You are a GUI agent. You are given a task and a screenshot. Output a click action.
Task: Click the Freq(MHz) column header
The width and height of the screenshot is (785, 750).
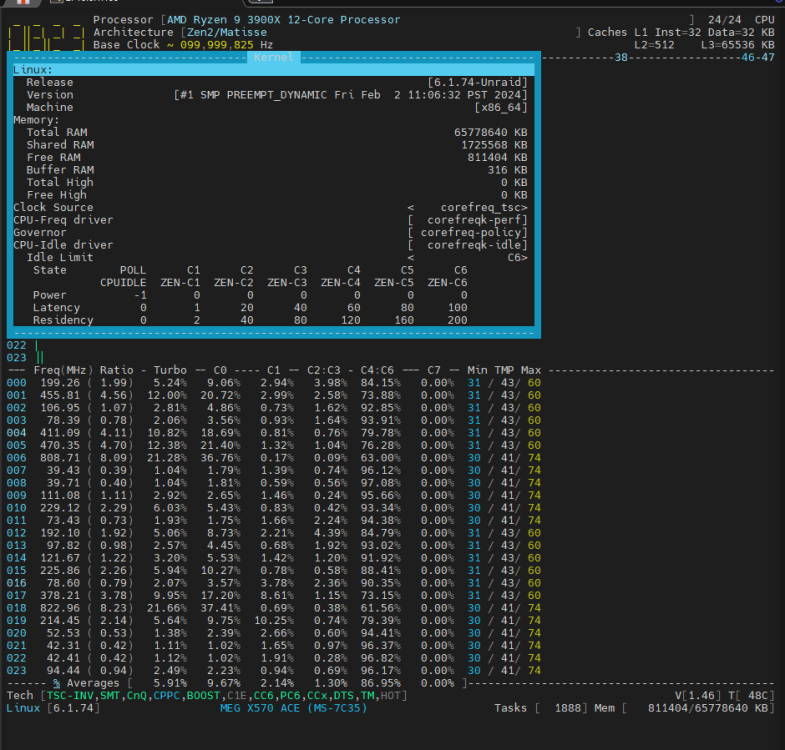click(63, 370)
